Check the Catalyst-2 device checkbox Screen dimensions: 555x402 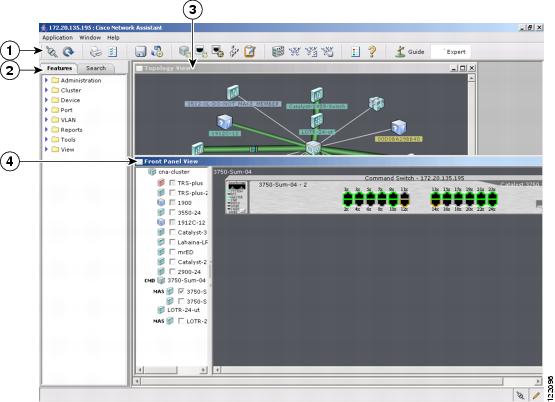[172, 262]
